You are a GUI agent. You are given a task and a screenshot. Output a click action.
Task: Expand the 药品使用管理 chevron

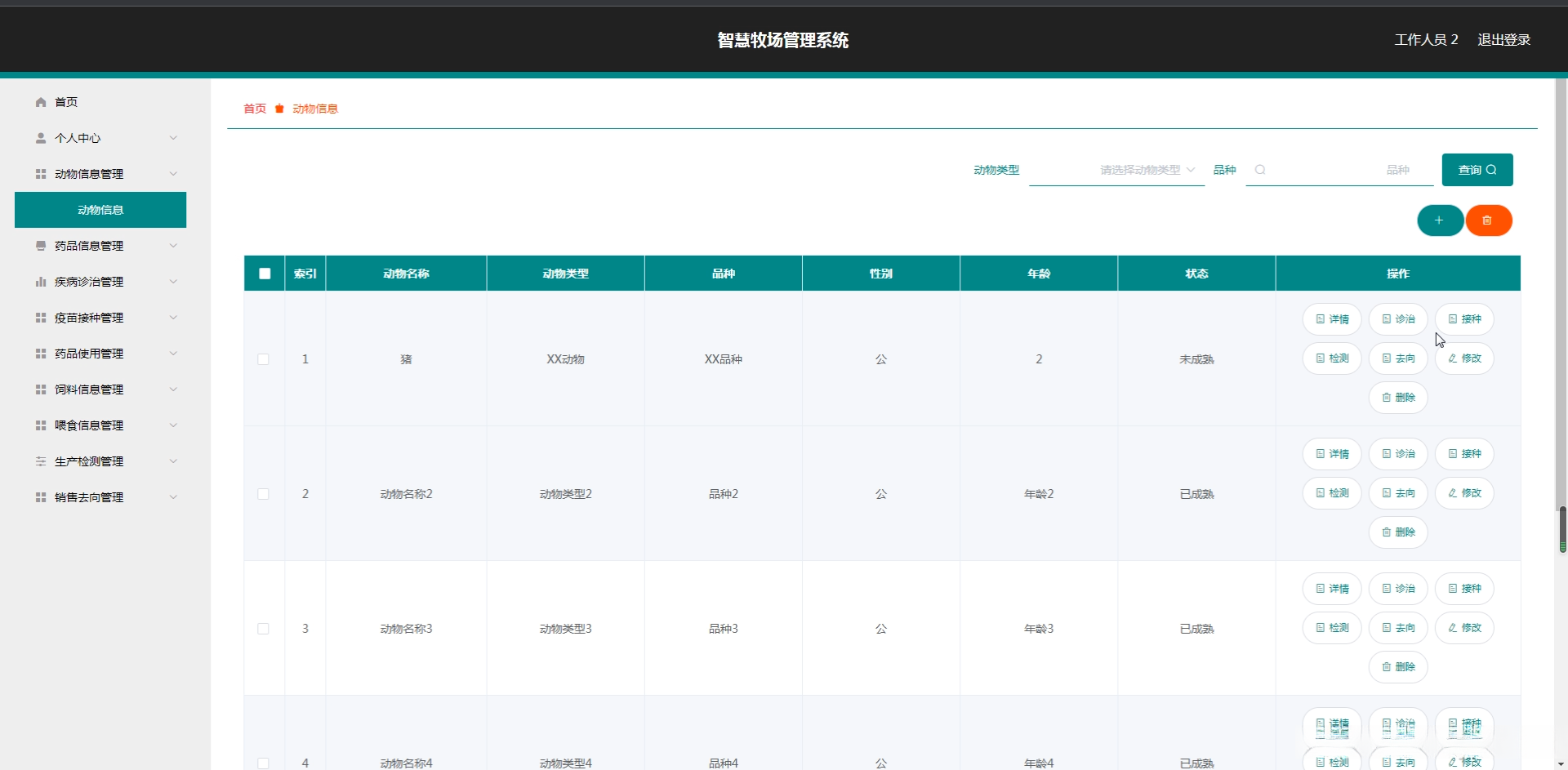173,354
